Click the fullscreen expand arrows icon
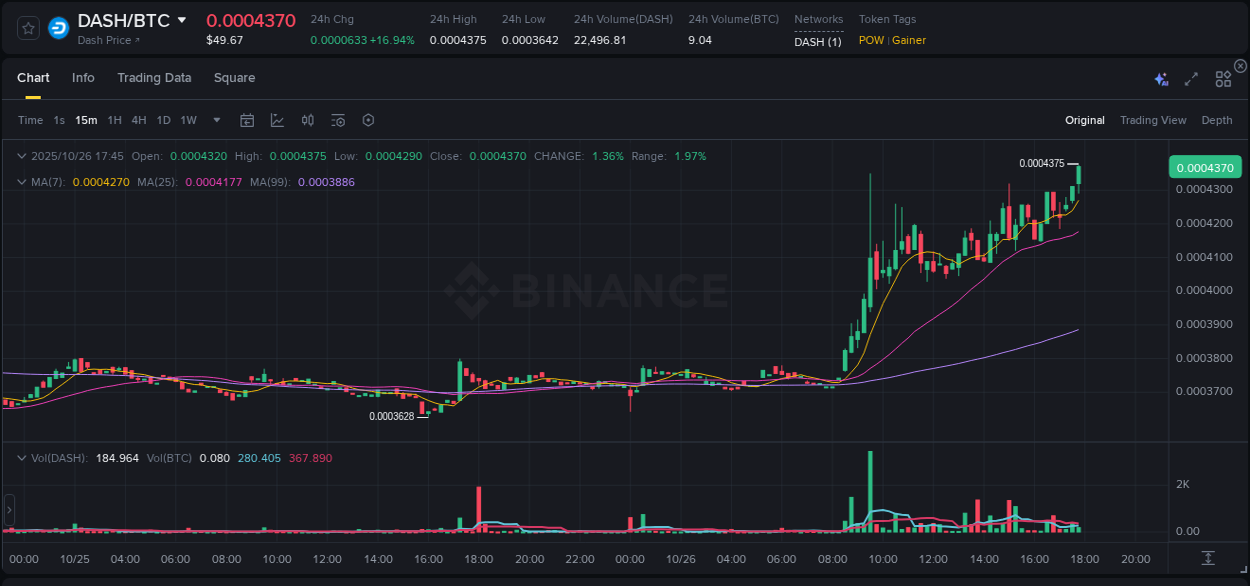 [1191, 78]
